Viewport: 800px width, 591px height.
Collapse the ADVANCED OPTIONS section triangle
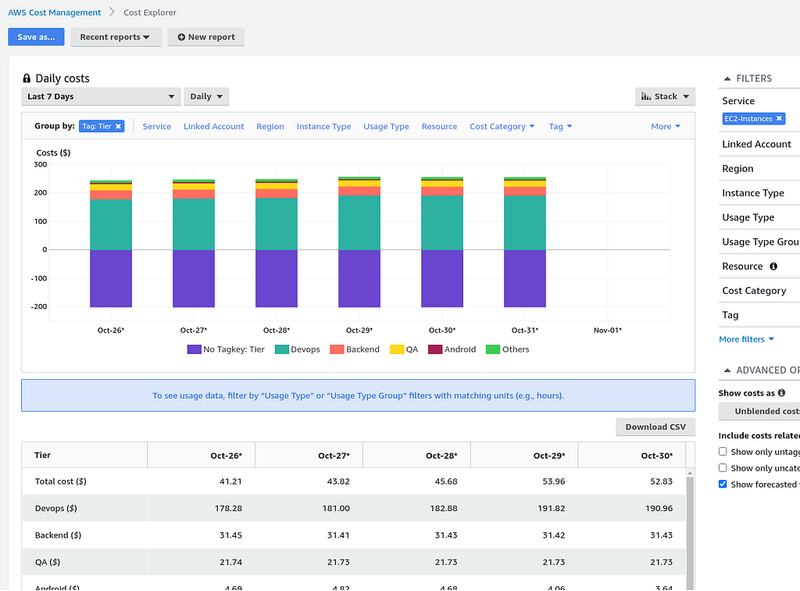click(x=727, y=371)
